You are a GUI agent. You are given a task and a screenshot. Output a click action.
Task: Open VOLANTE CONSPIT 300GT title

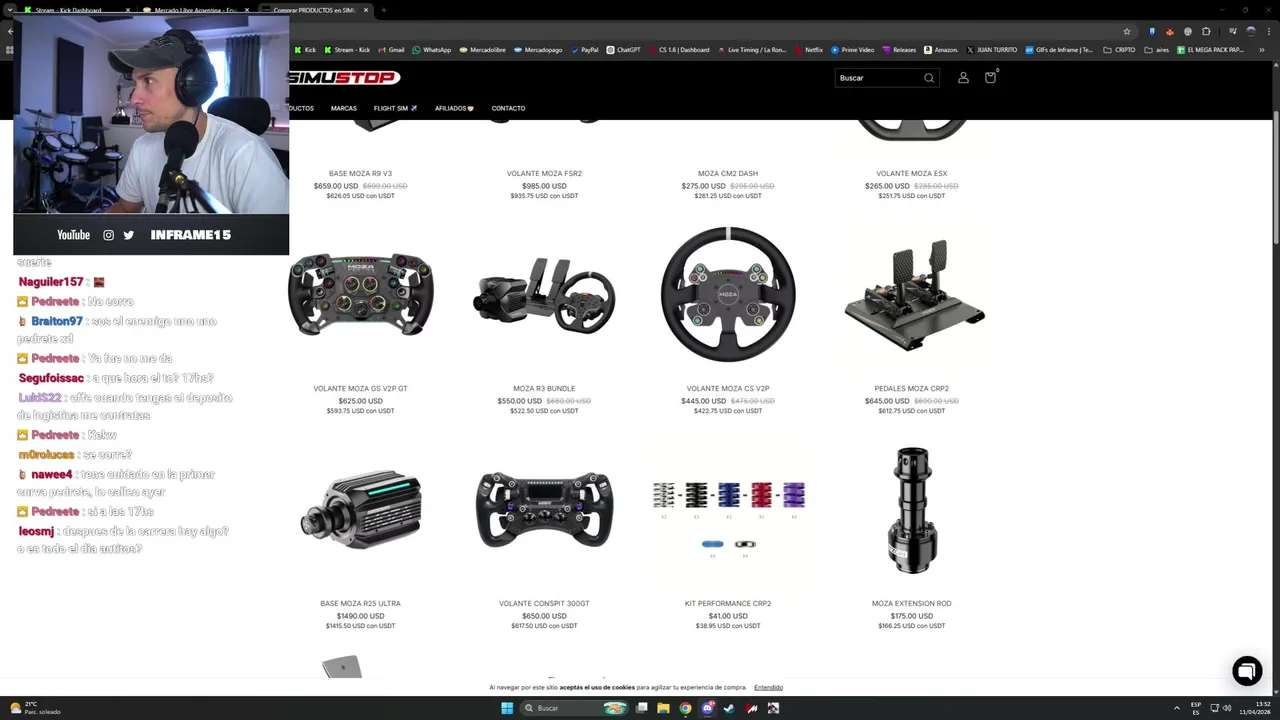coord(544,603)
